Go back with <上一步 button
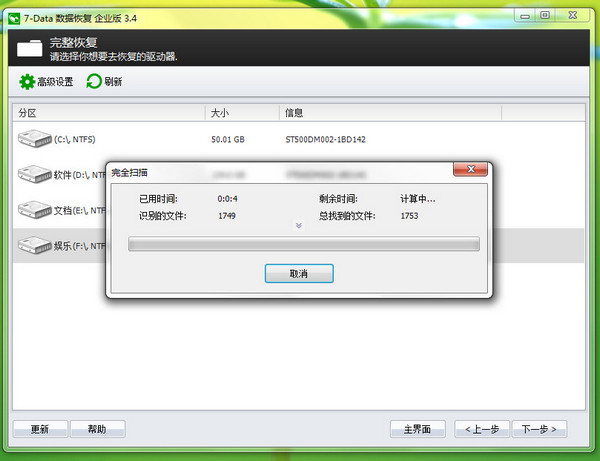600x461 pixels. [x=482, y=429]
